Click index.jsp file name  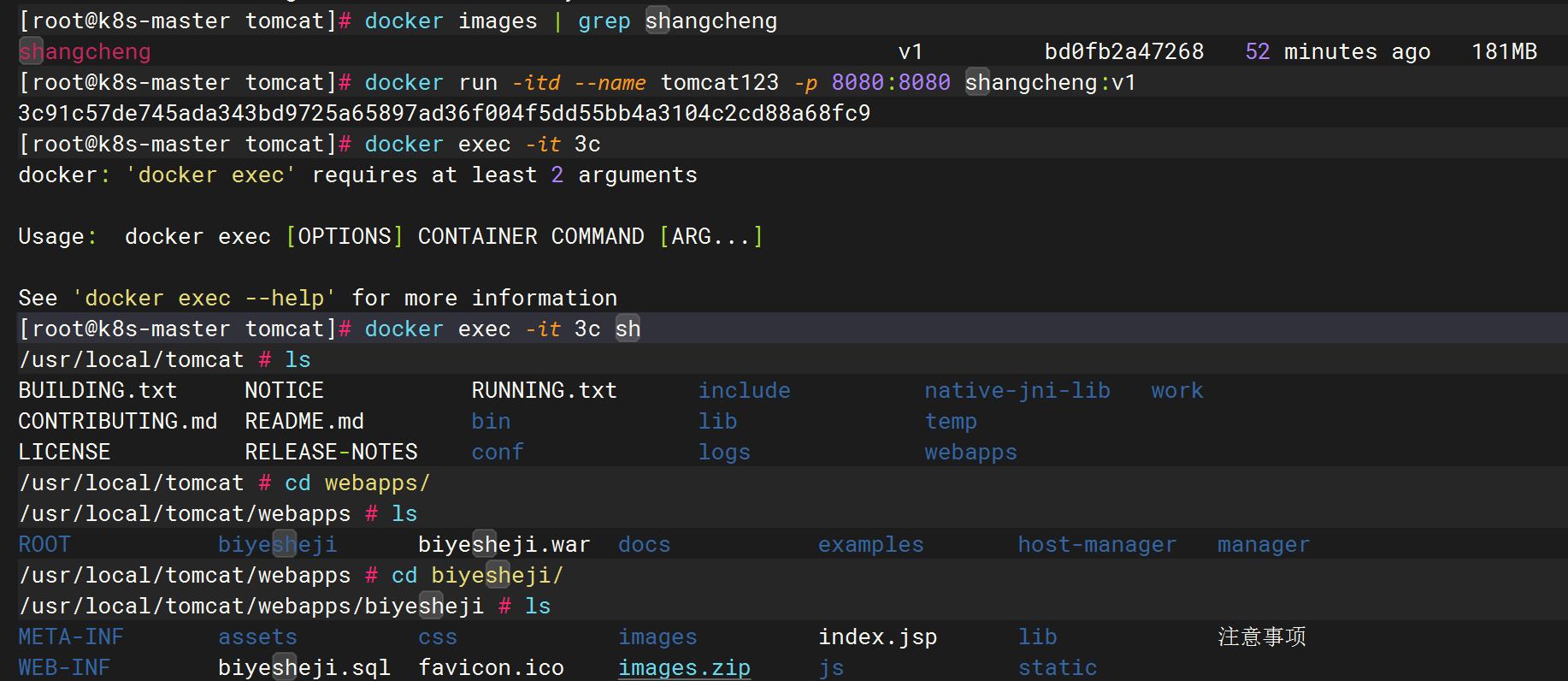click(x=878, y=637)
